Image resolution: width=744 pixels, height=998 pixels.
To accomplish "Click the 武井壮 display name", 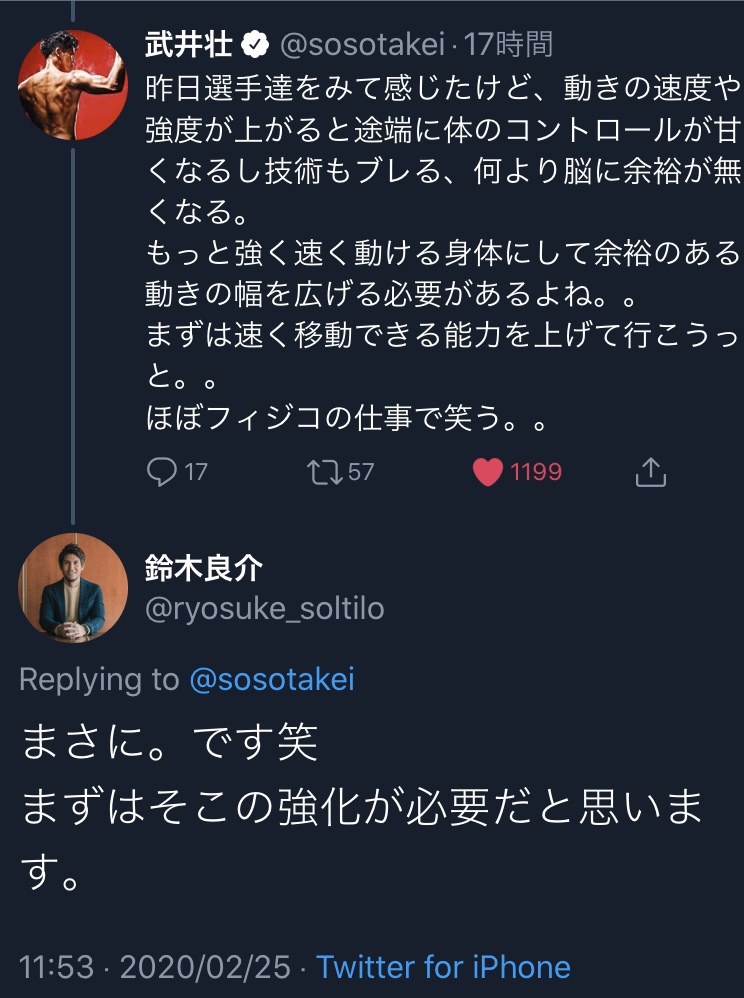I will [x=190, y=44].
